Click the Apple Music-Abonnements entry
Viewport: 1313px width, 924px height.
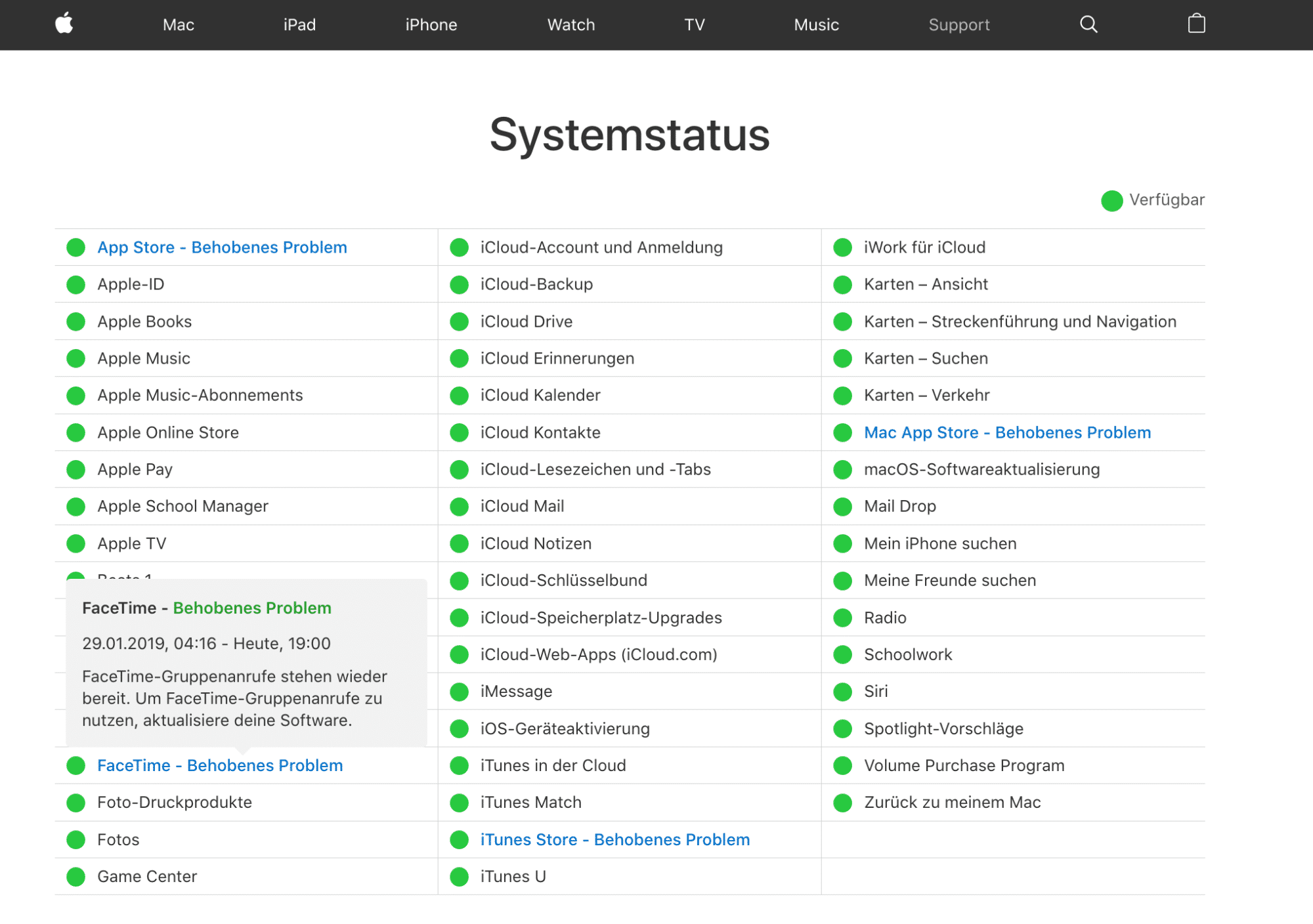point(200,395)
